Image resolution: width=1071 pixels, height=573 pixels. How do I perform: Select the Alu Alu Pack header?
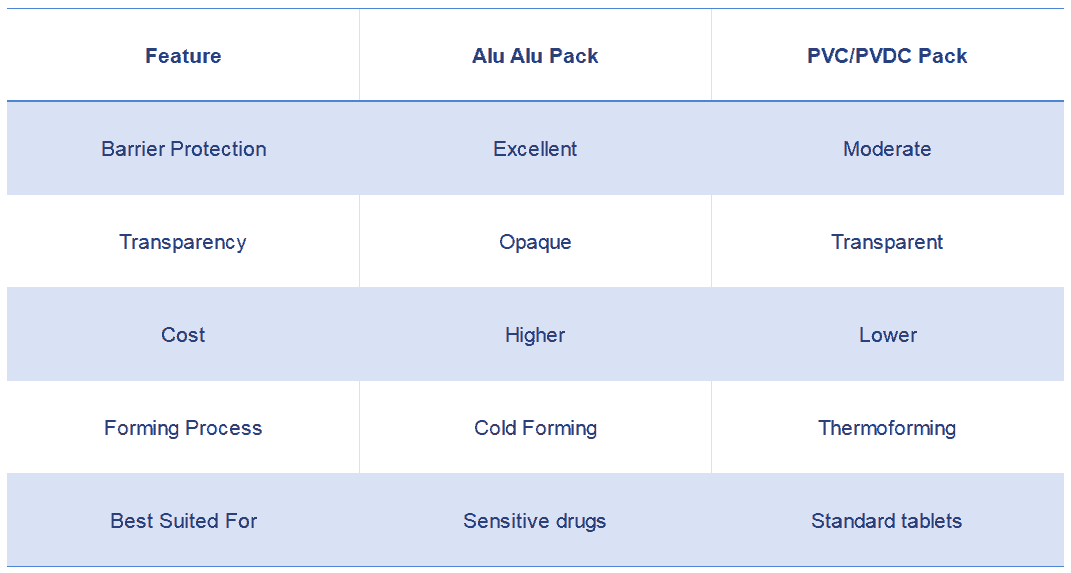pos(535,56)
